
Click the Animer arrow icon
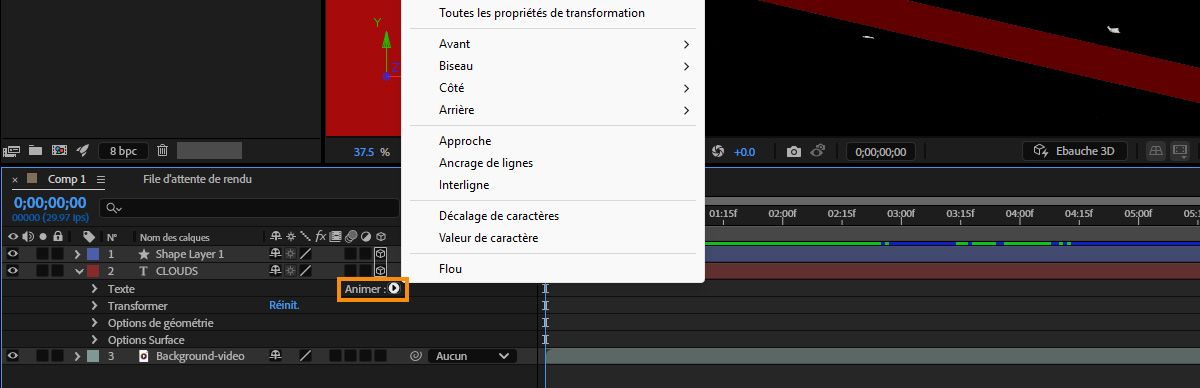[x=394, y=289]
